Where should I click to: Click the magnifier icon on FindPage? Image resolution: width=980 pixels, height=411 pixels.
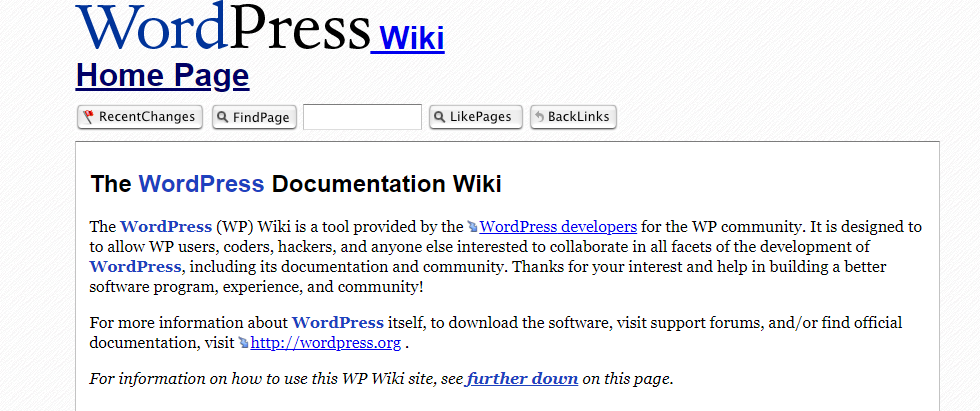point(224,117)
